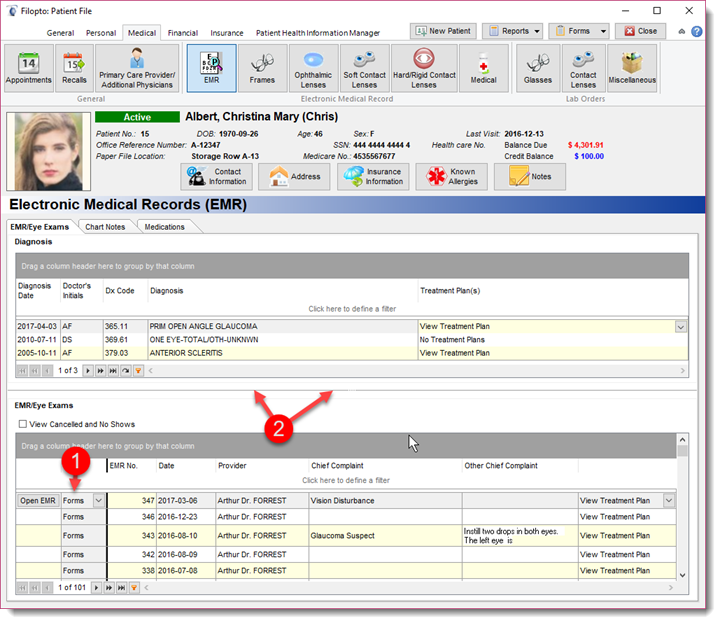Open patient Notes

(530, 177)
